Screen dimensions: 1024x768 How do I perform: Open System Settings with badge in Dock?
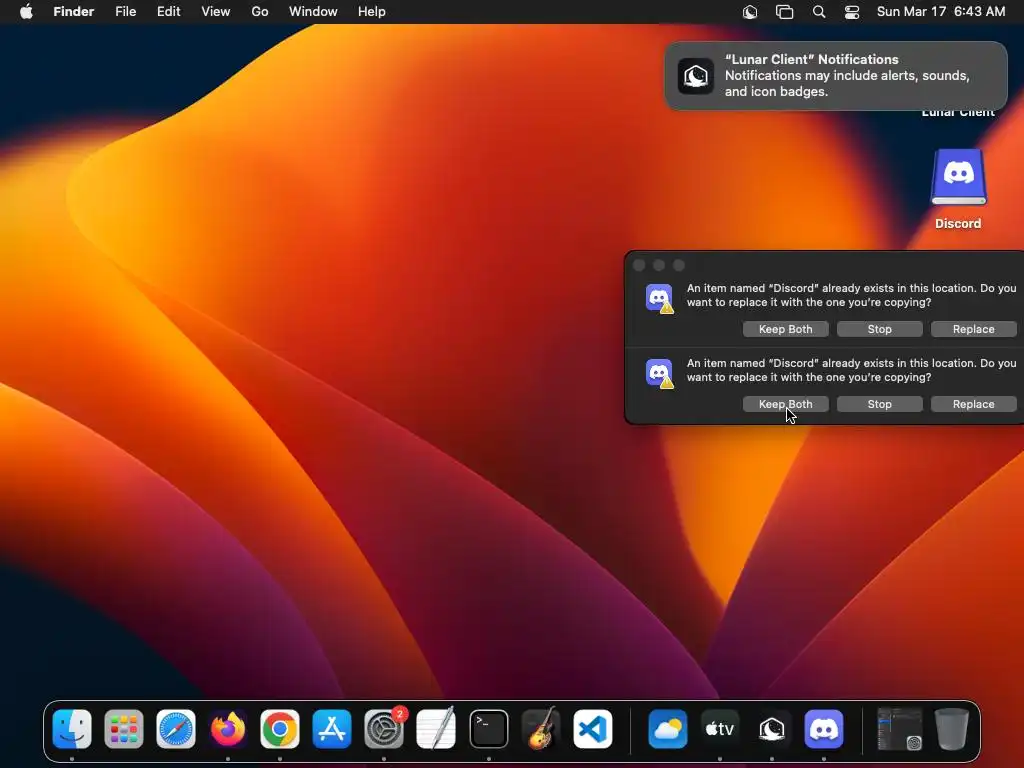coord(384,729)
